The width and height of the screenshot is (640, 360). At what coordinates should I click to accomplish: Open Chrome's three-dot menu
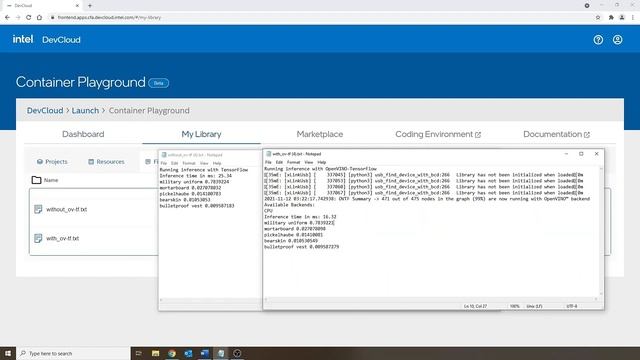tap(633, 18)
